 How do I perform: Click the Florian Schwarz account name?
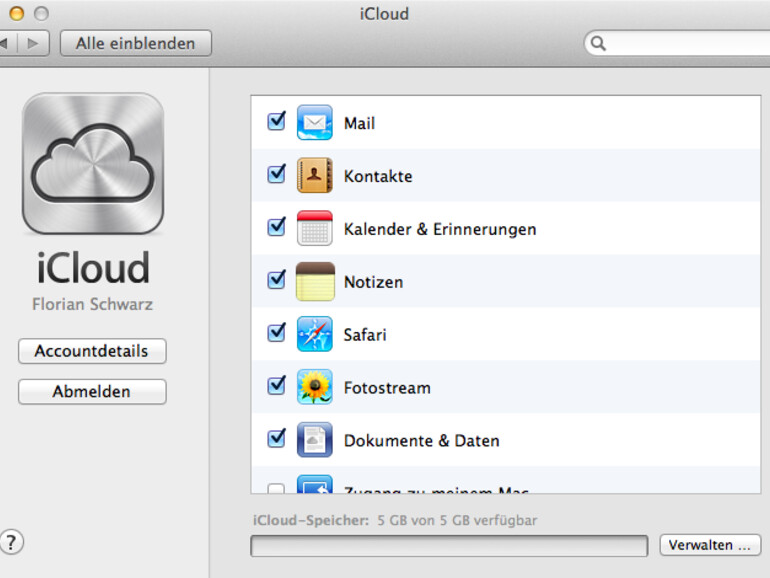[x=92, y=304]
